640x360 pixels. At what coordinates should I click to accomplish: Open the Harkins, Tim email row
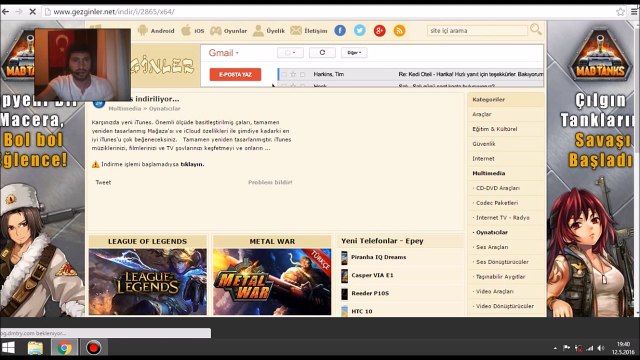411,74
